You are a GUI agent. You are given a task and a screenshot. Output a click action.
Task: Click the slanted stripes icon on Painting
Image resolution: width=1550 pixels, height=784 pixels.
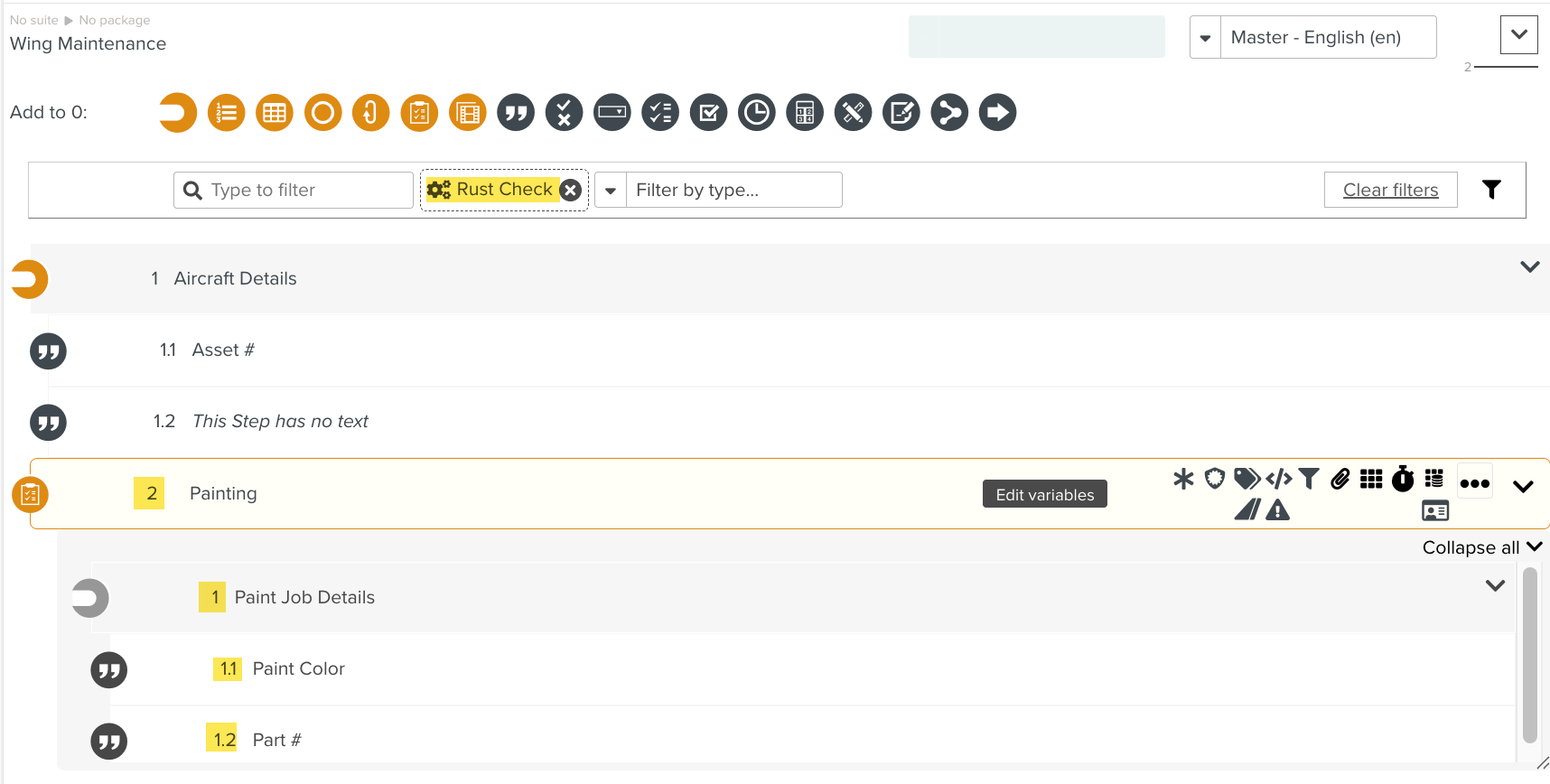(1247, 510)
